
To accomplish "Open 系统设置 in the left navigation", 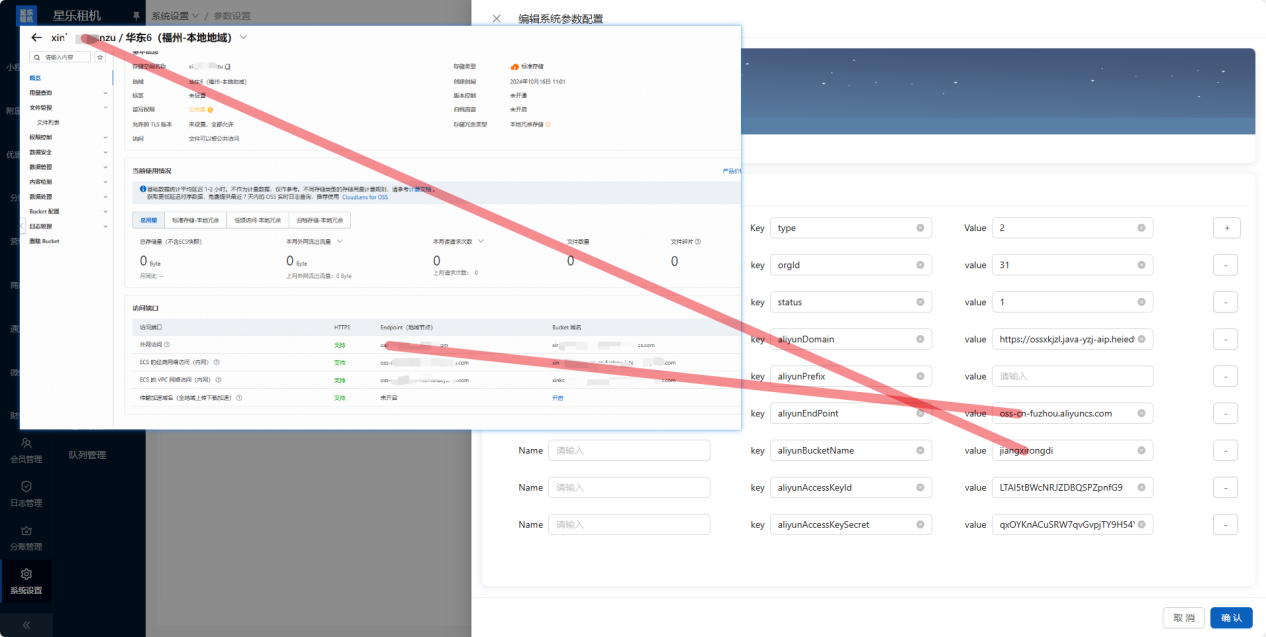I will (x=26, y=581).
